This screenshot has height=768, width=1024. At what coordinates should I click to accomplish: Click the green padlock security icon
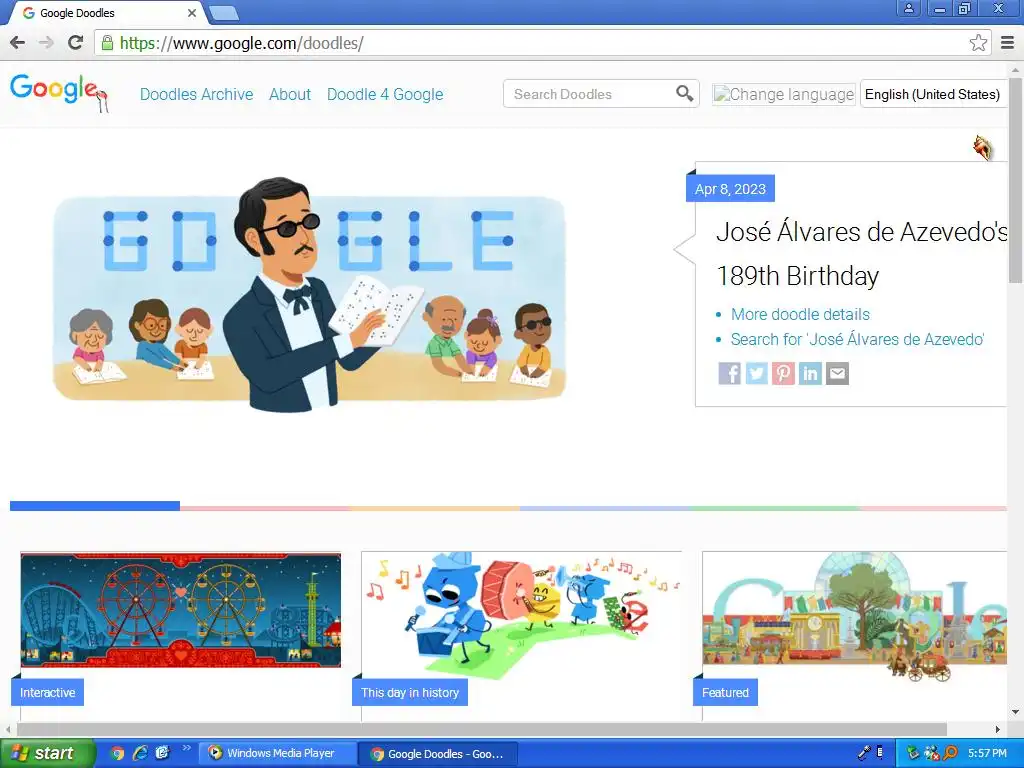[x=108, y=43]
